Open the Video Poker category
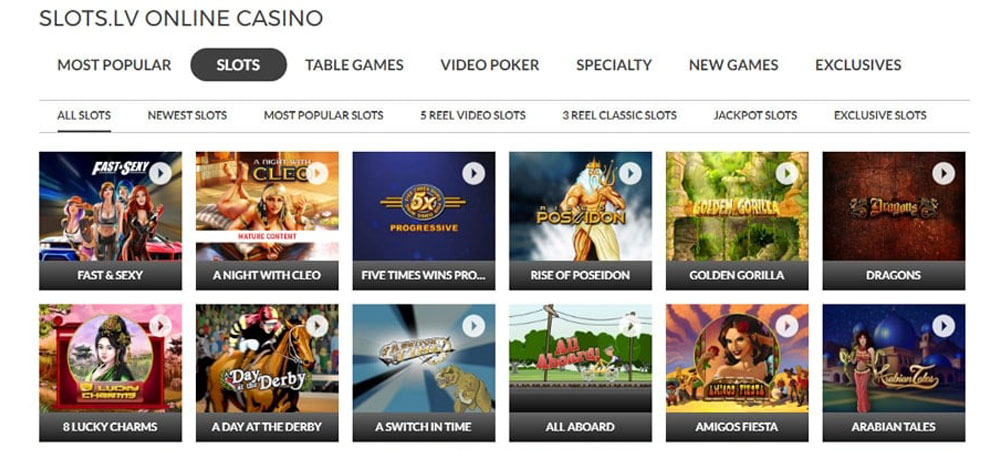Screen dimensions: 1000x450 (x=490, y=65)
